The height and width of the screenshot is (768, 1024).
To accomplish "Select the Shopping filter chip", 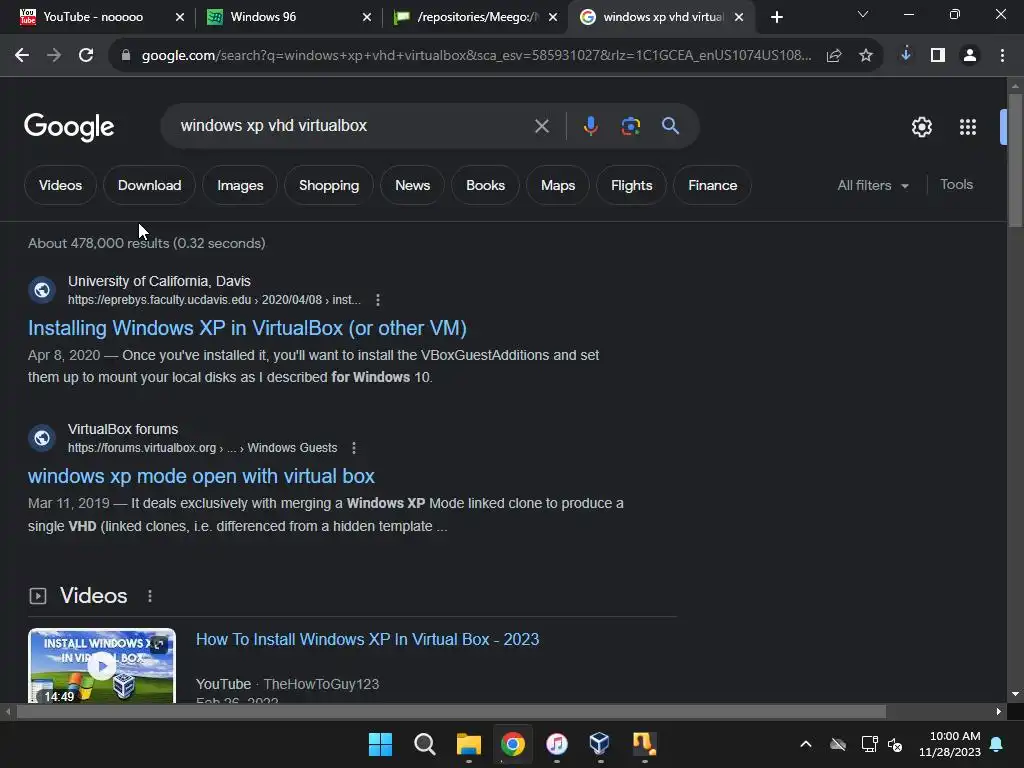I will 328,185.
